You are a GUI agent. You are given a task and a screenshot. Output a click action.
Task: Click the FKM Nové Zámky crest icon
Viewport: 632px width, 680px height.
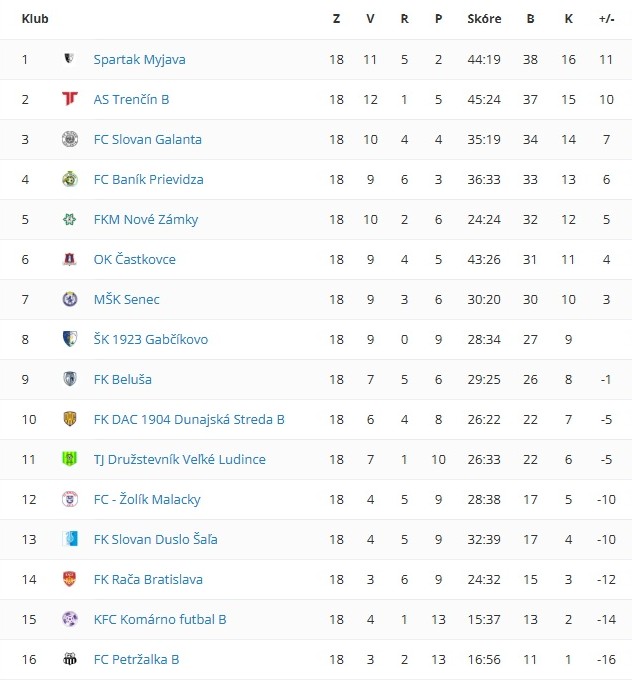[x=69, y=219]
